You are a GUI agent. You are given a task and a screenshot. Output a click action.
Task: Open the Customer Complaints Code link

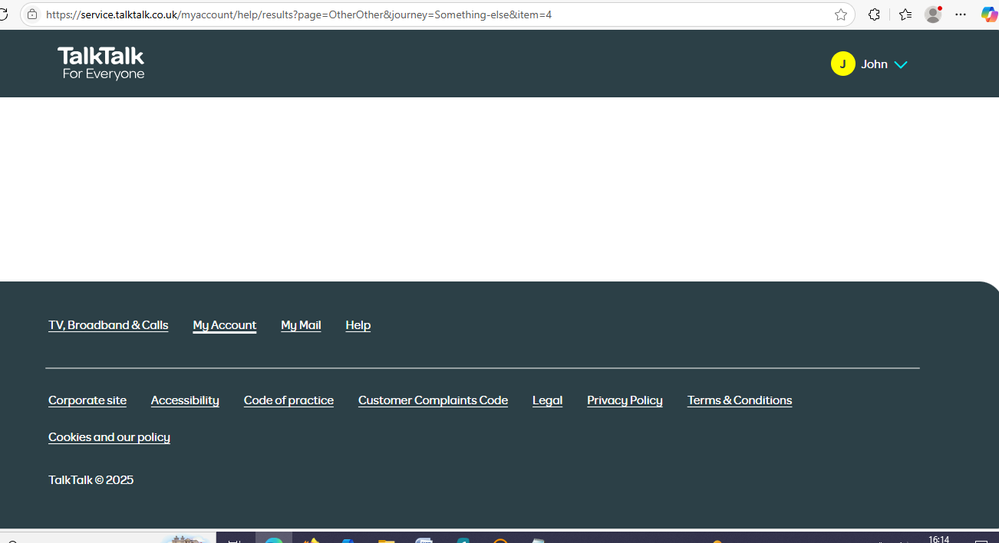click(x=433, y=400)
